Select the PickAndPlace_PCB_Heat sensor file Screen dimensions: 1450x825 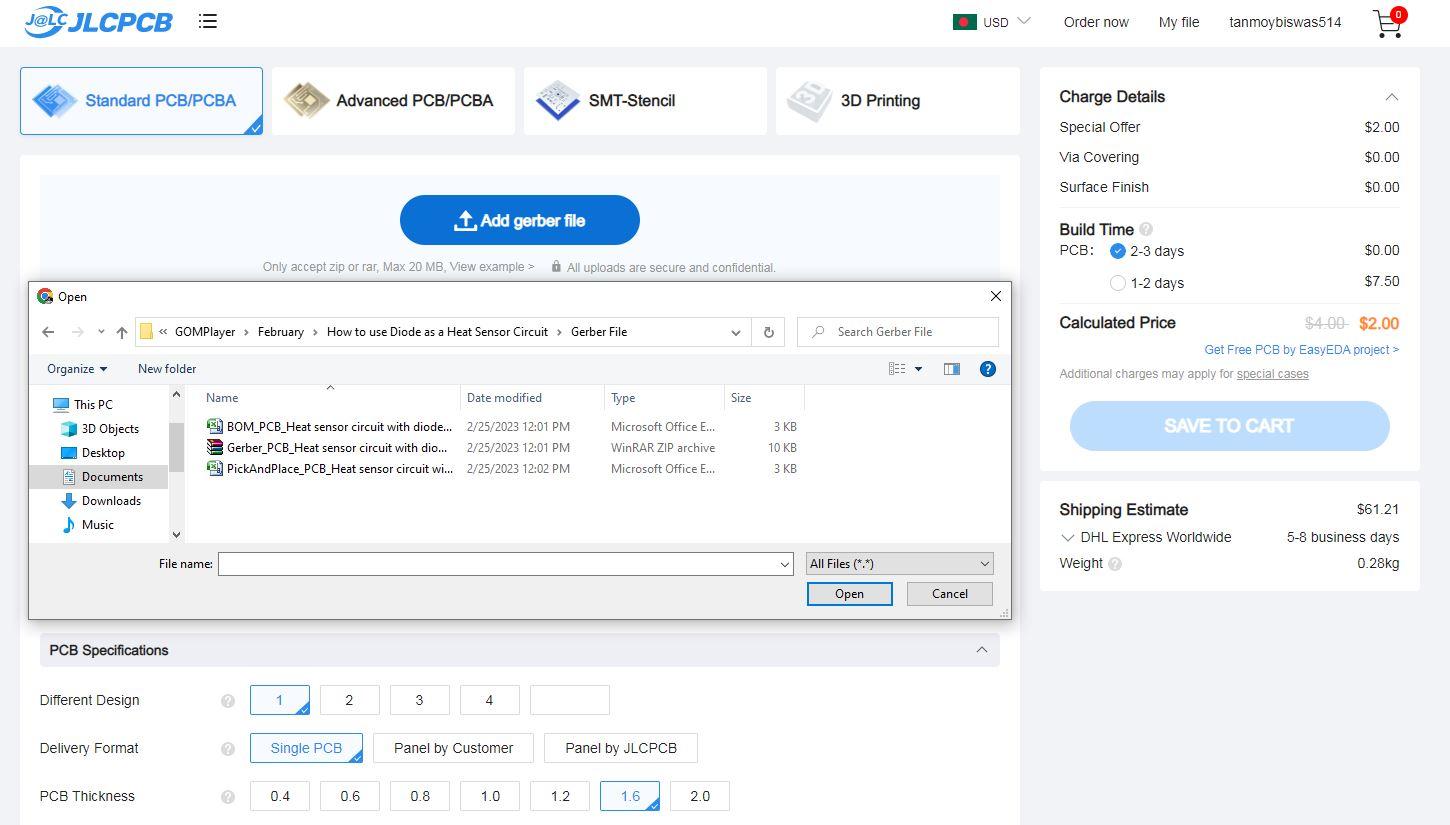coord(329,468)
